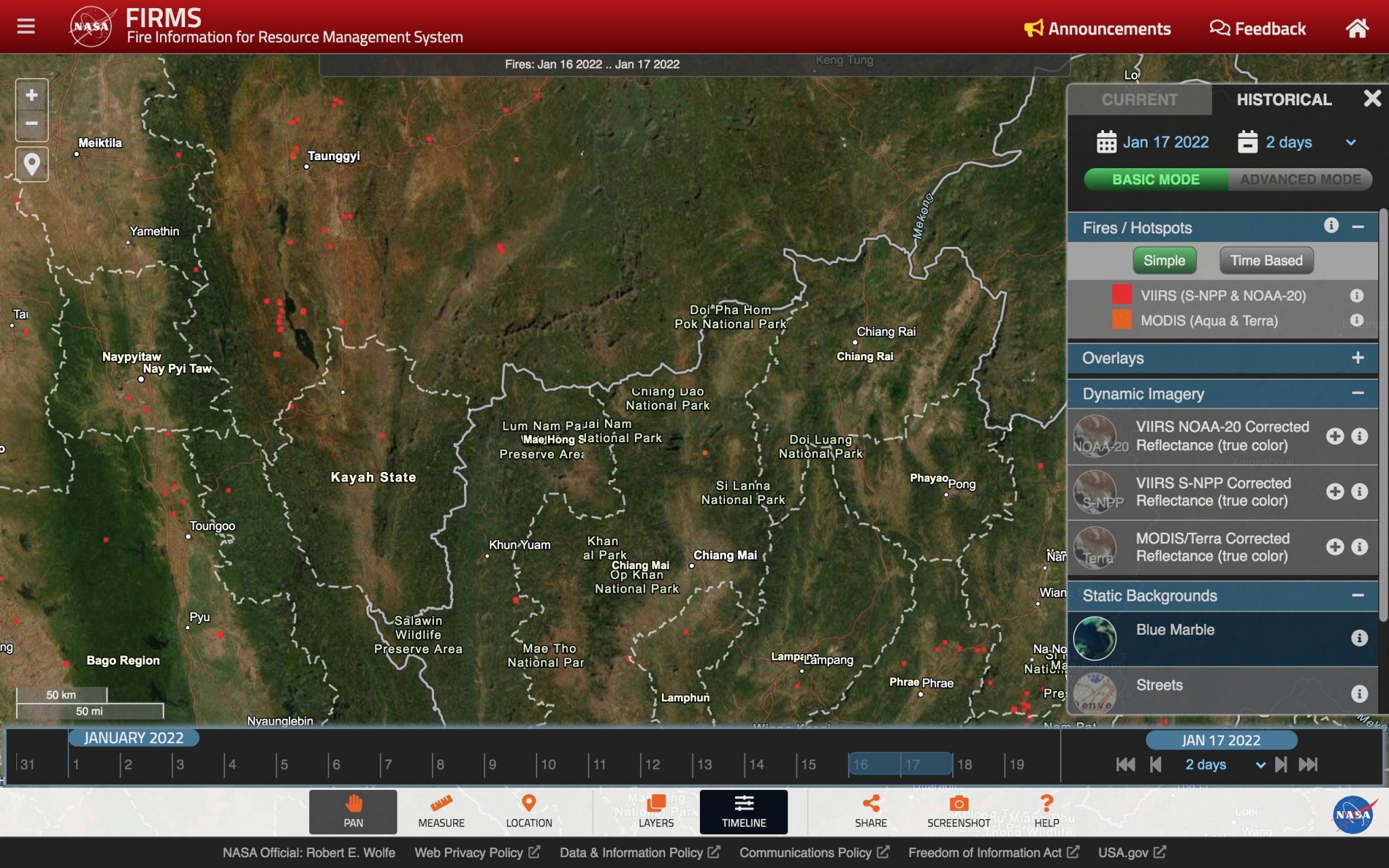Show info for MODIS (Aqua & Terra)
Image resolution: width=1389 pixels, height=868 pixels.
(x=1356, y=320)
